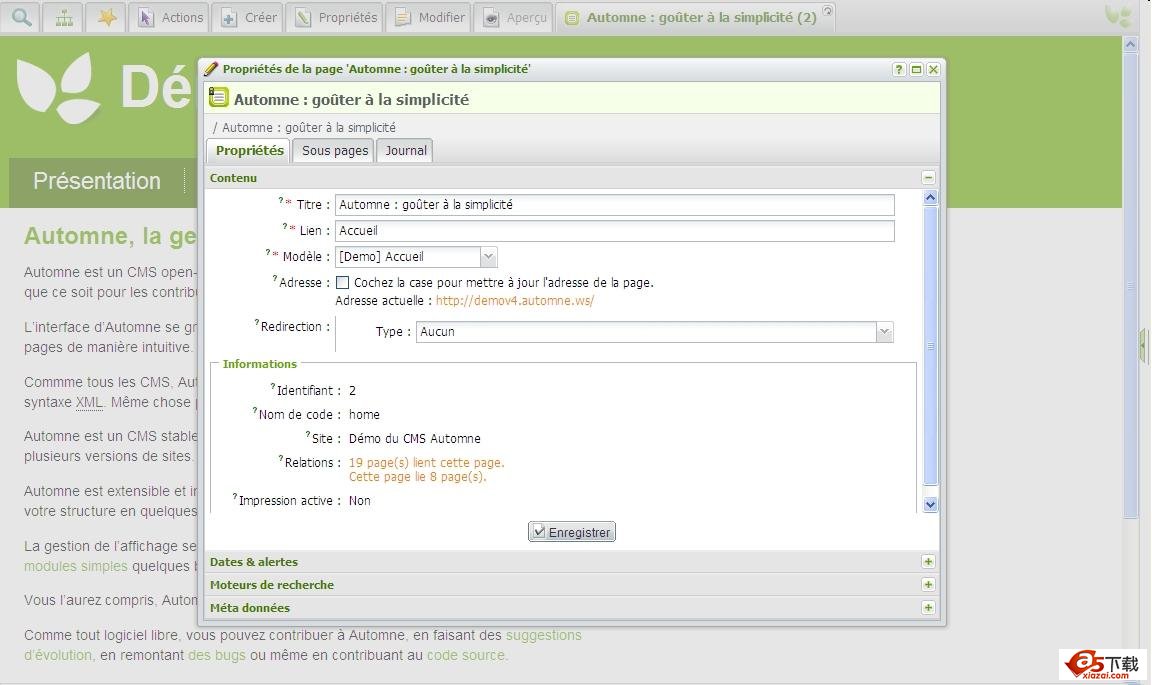The image size is (1152, 685).
Task: Close the properties dialog
Action: coord(933,69)
